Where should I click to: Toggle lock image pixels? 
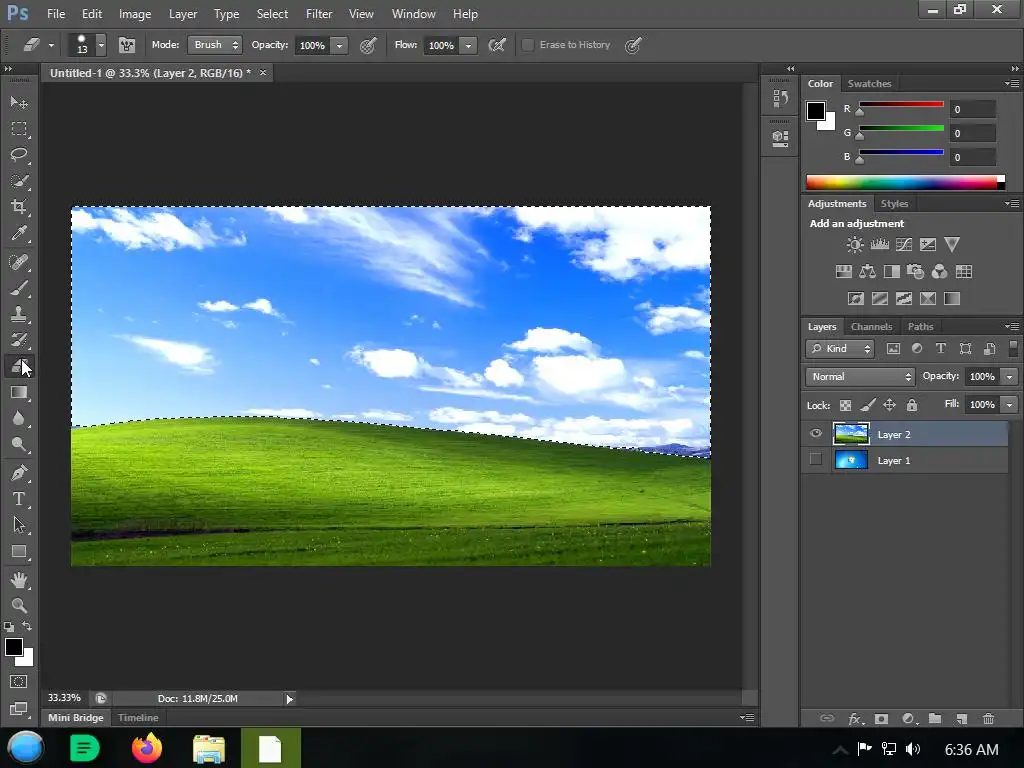pyautogui.click(x=867, y=406)
